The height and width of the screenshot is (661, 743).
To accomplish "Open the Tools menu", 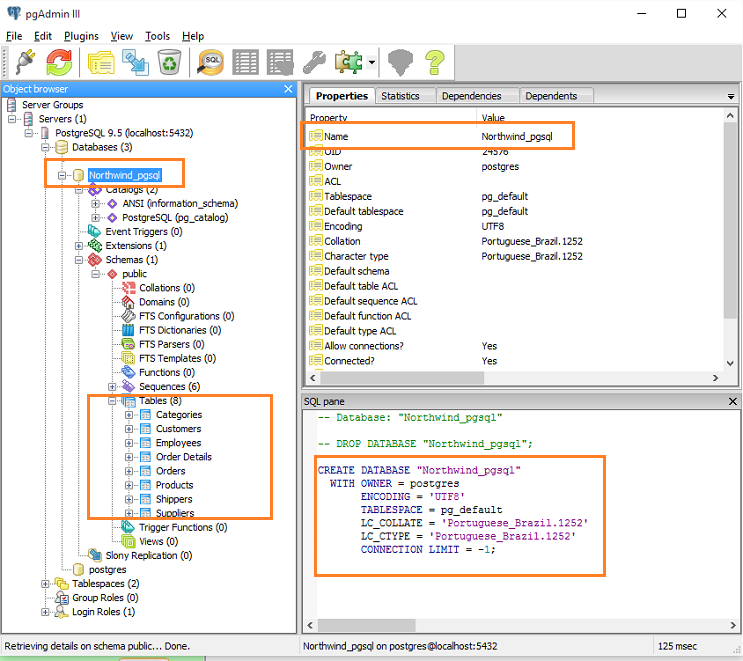I will (157, 36).
